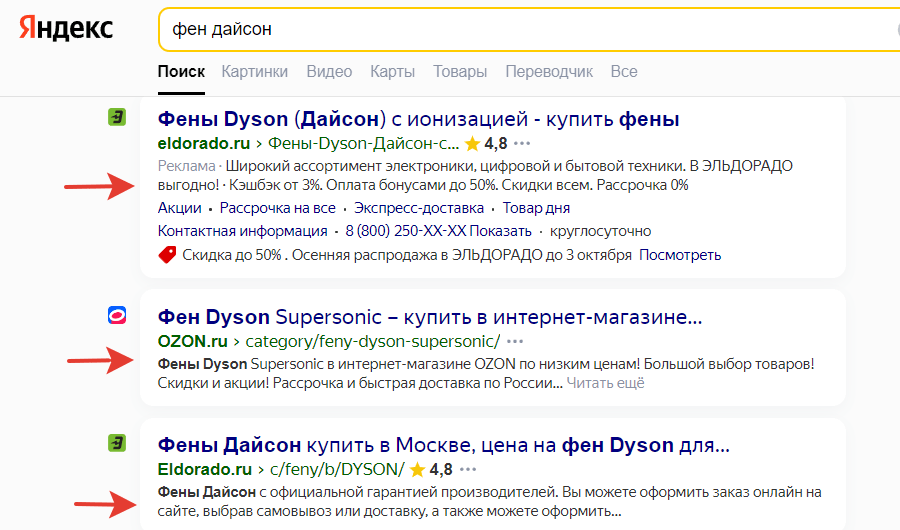The image size is (900, 530).
Task: Open the Фен Dyson Supersonic OZON result
Action: (x=430, y=317)
